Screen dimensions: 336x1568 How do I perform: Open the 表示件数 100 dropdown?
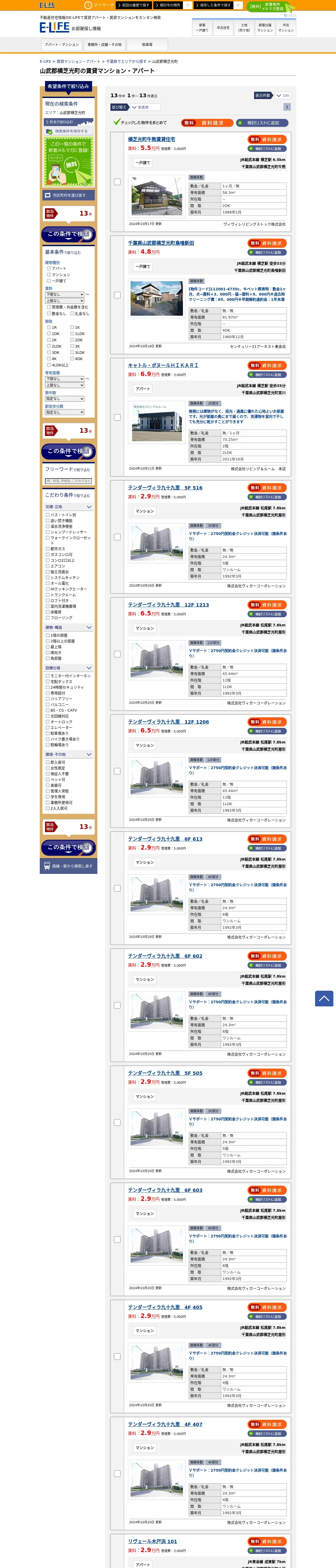click(282, 96)
